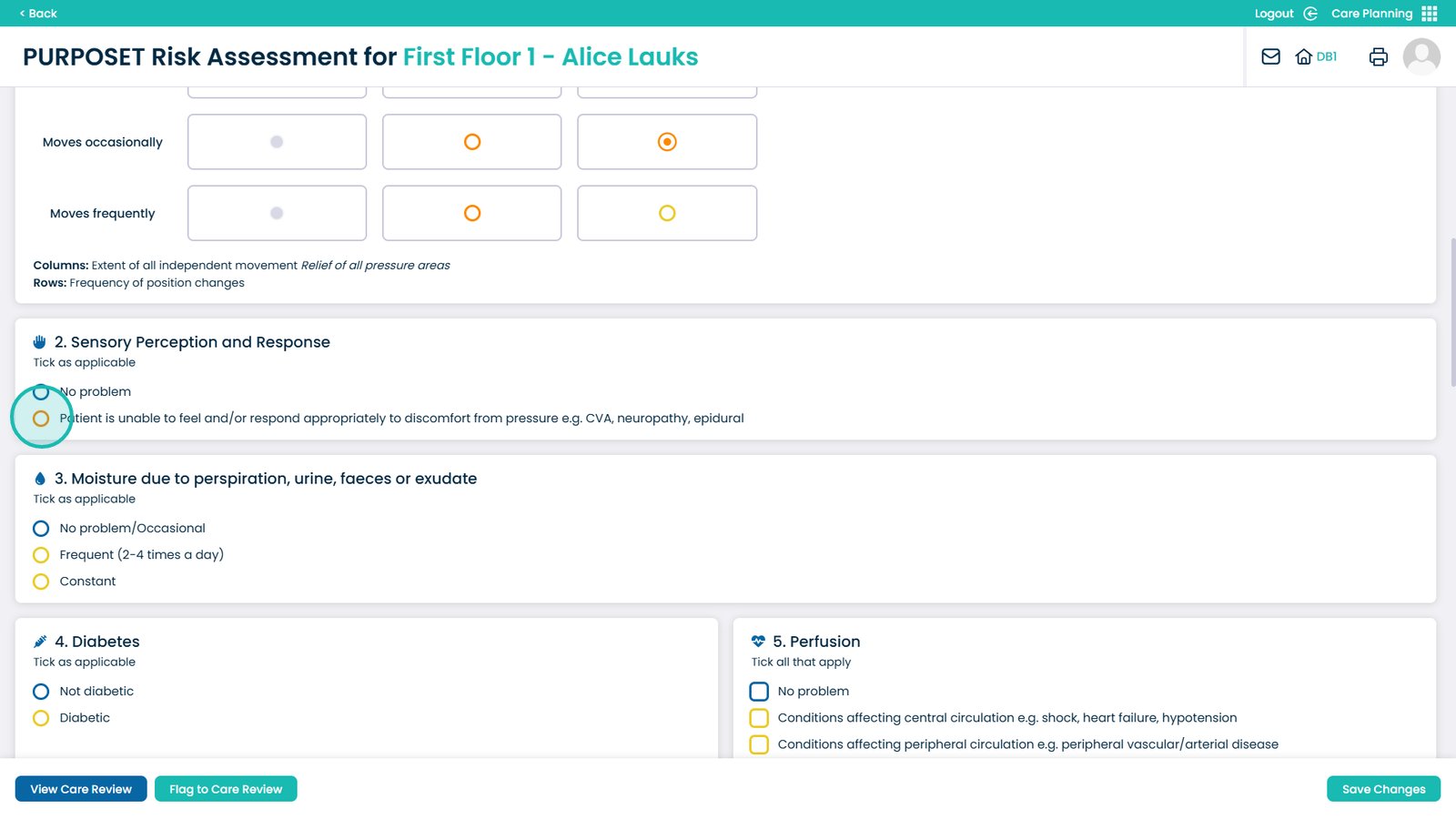Click the Flag to Care Review button

click(226, 789)
